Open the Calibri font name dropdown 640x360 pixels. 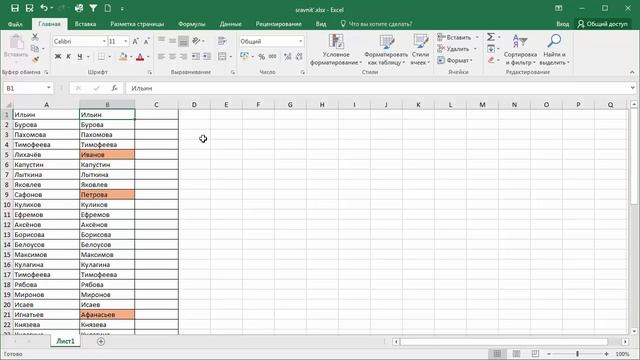(104, 41)
